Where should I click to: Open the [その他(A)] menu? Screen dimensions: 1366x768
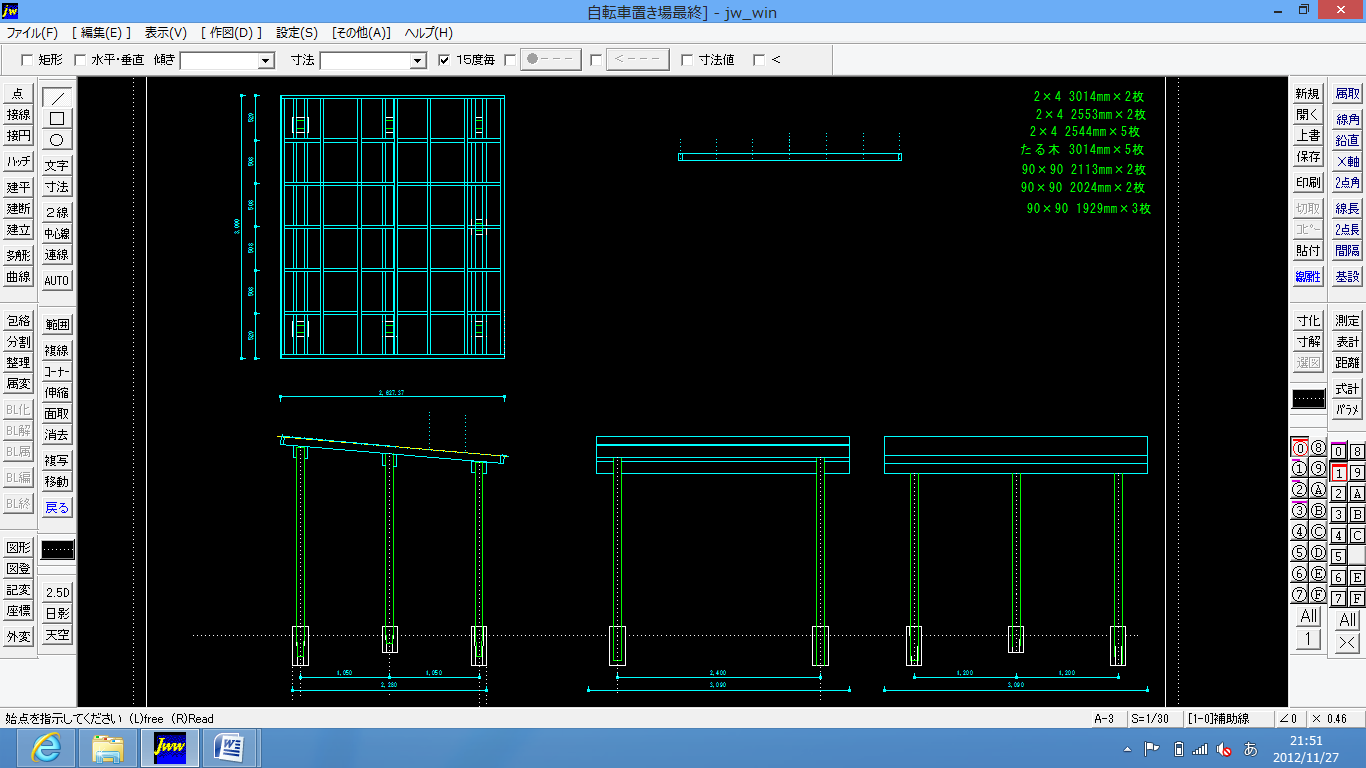(361, 33)
